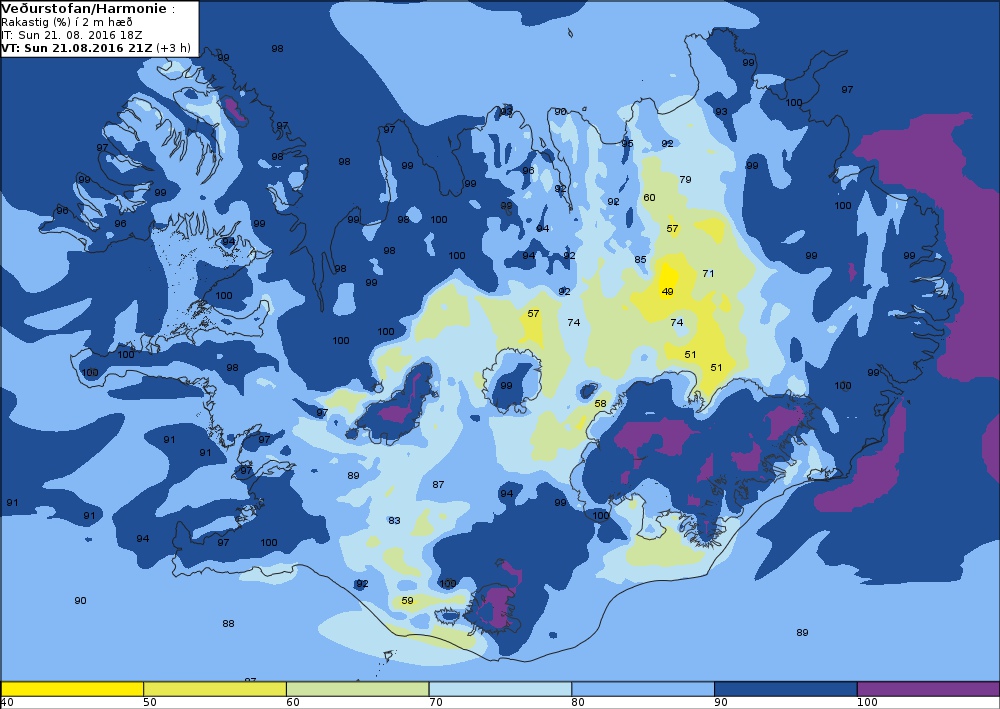1000x709 pixels.
Task: Click the humidity value 49 on the map
Action: [667, 291]
